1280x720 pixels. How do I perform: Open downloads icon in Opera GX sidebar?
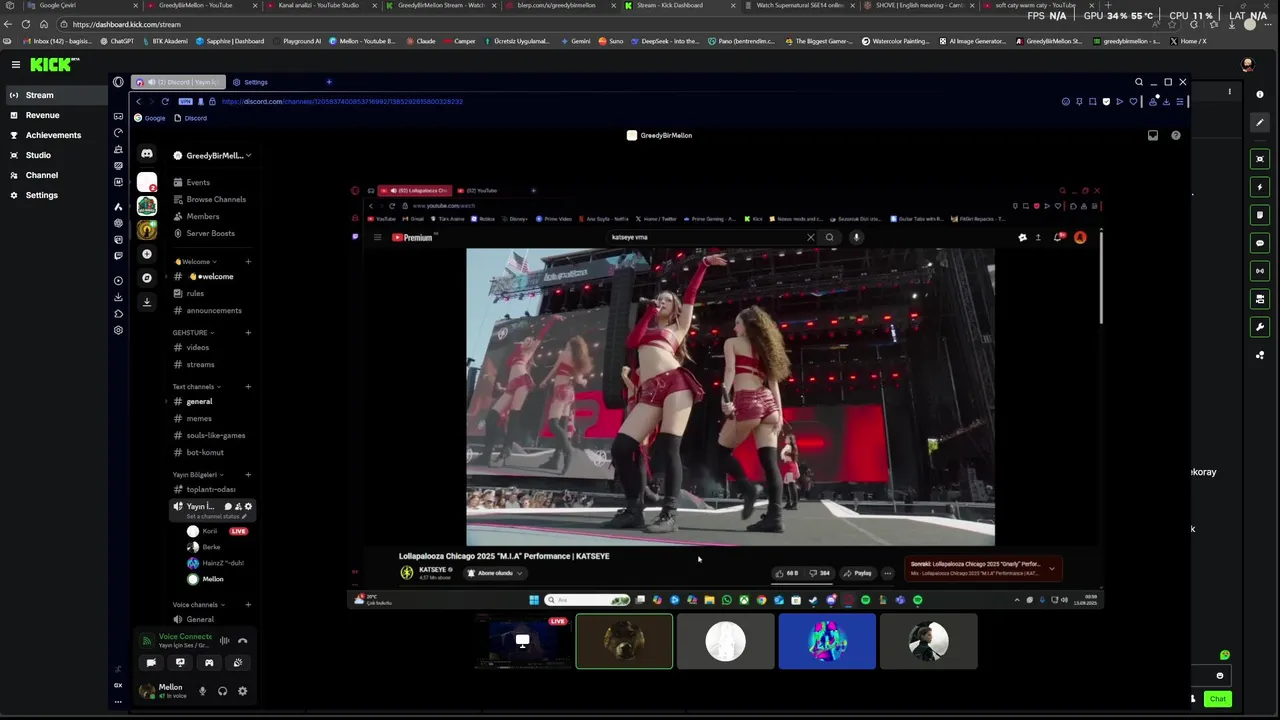point(118,297)
